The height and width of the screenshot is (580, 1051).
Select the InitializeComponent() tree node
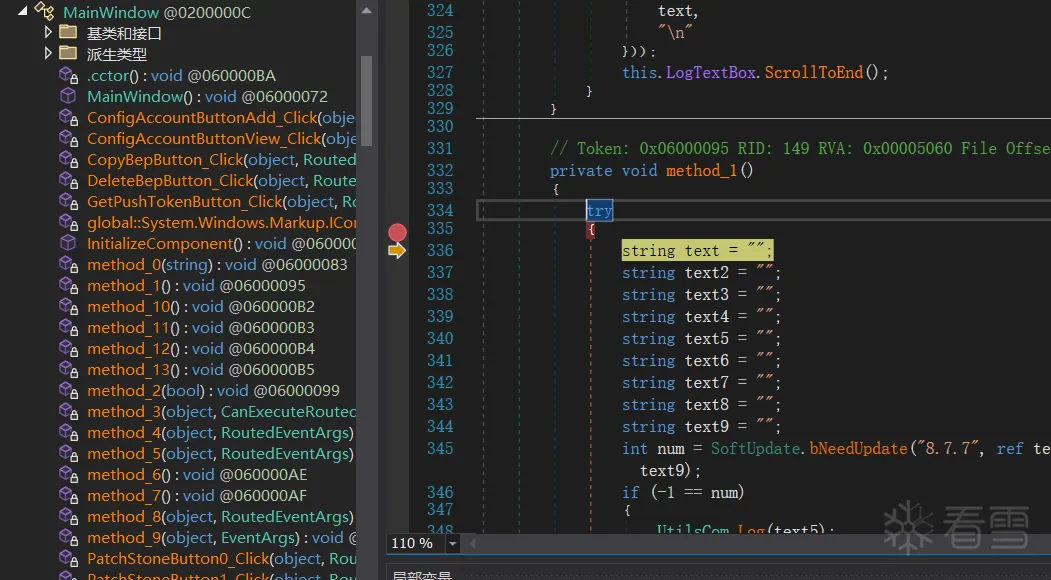tap(221, 243)
